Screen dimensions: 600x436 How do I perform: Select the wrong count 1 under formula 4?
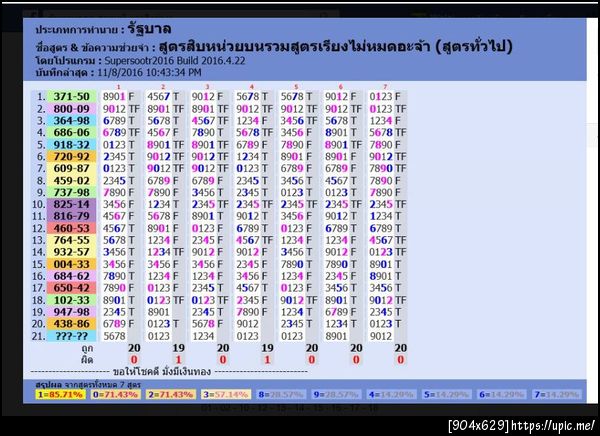point(267,360)
